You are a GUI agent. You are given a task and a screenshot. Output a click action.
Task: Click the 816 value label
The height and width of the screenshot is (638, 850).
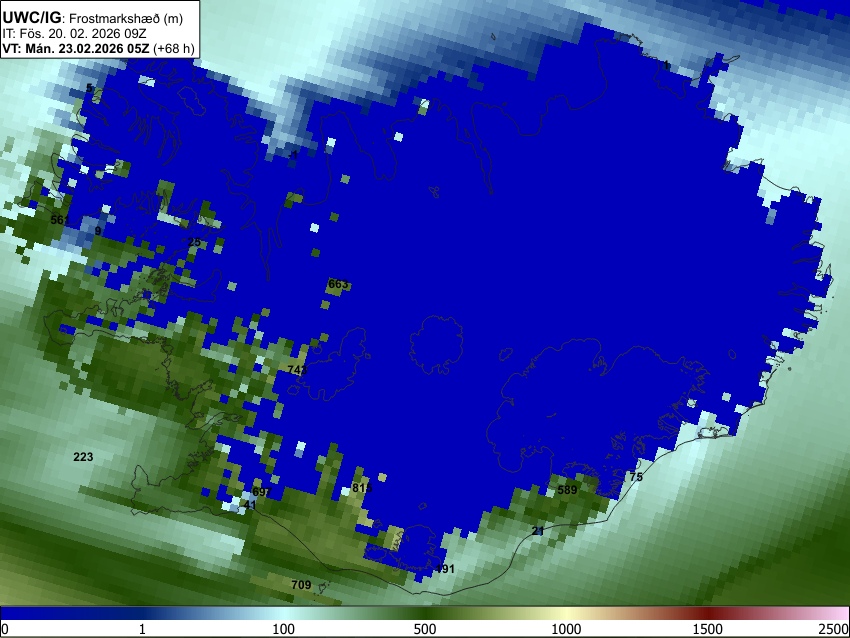point(362,488)
